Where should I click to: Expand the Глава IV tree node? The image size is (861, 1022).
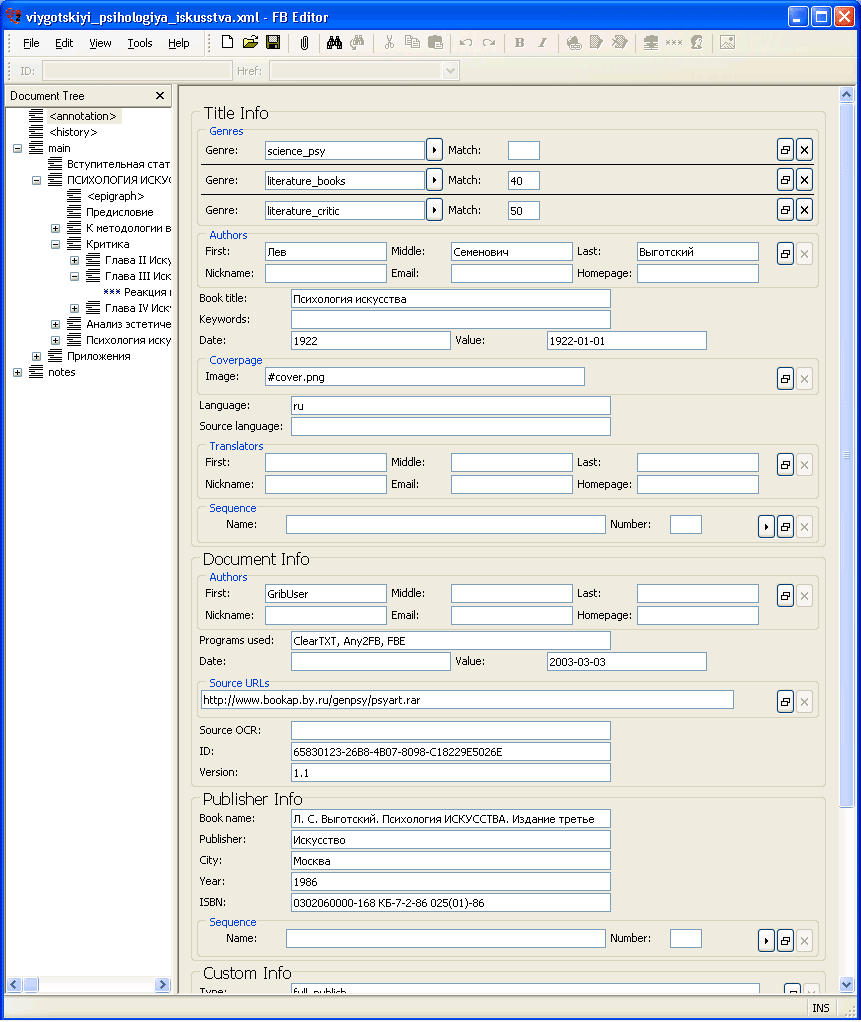pyautogui.click(x=74, y=308)
